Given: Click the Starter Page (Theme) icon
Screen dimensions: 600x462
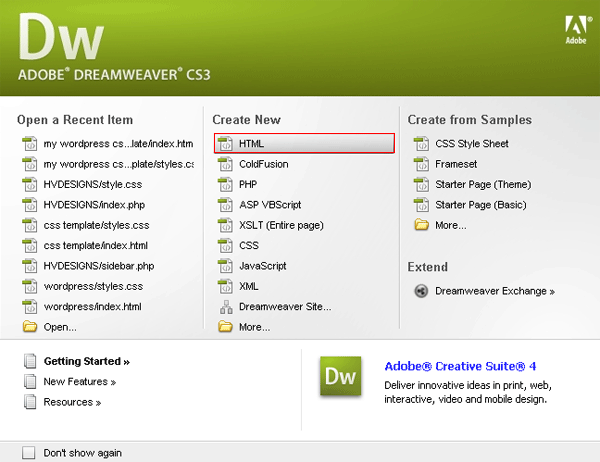Looking at the screenshot, I should [421, 184].
